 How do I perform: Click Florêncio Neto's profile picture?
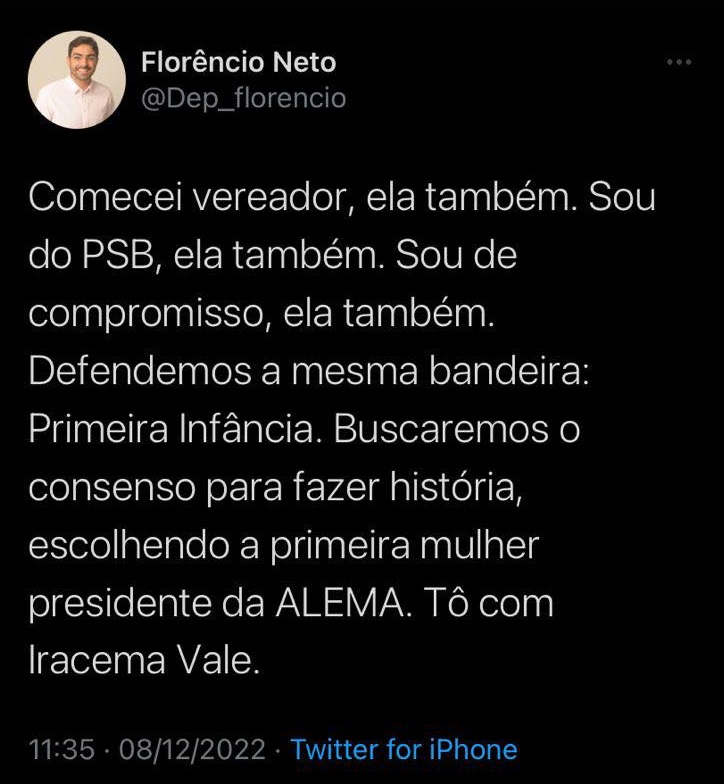[x=76, y=80]
